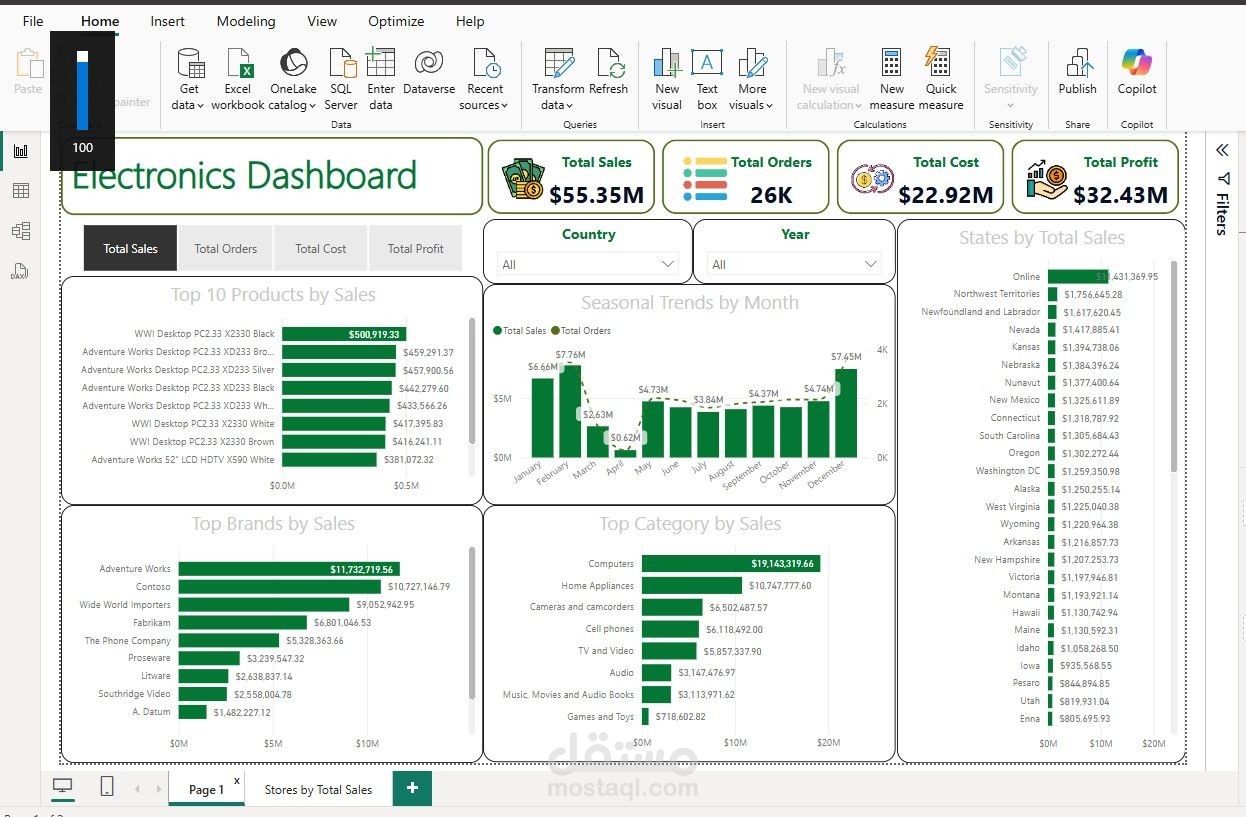Switch to the Insert ribbon tab
This screenshot has width=1246, height=817.
(x=167, y=21)
